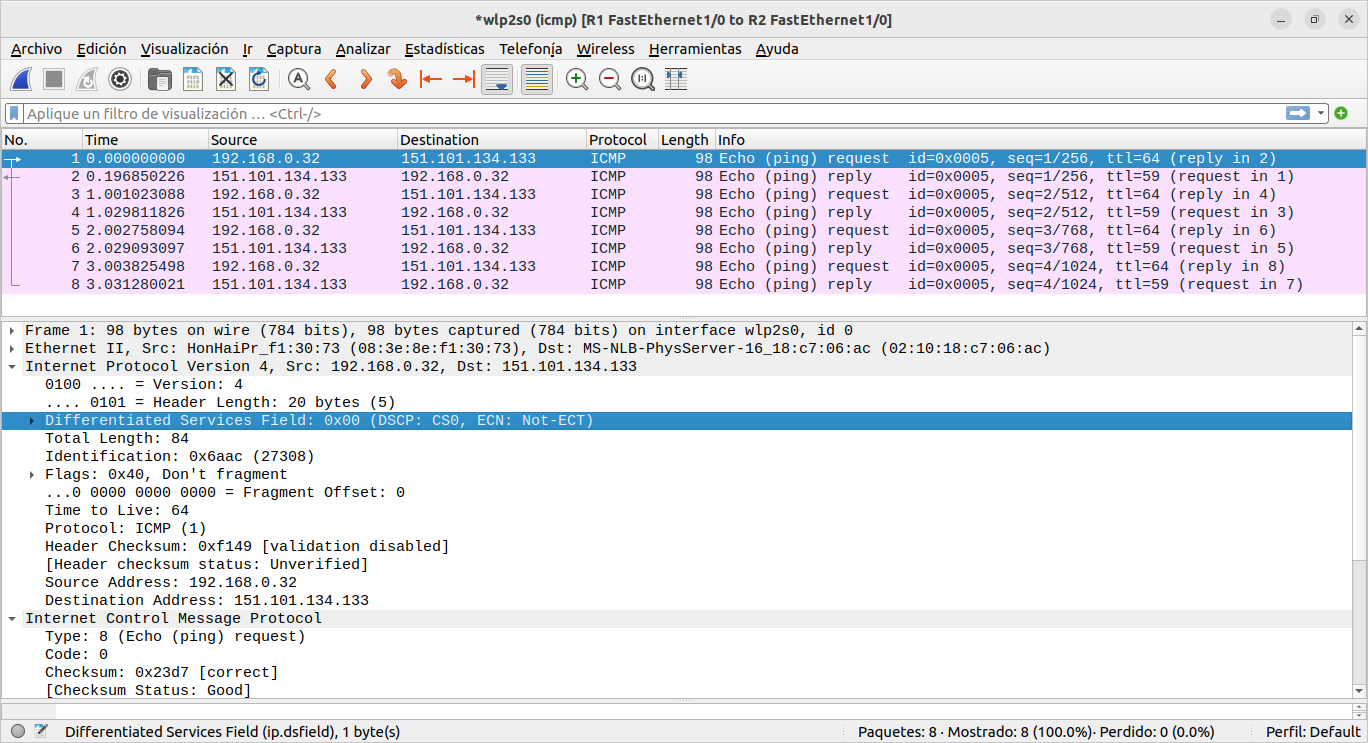Screen dimensions: 1368x743
Task: Sort by the Protocol column header
Action: coord(622,140)
